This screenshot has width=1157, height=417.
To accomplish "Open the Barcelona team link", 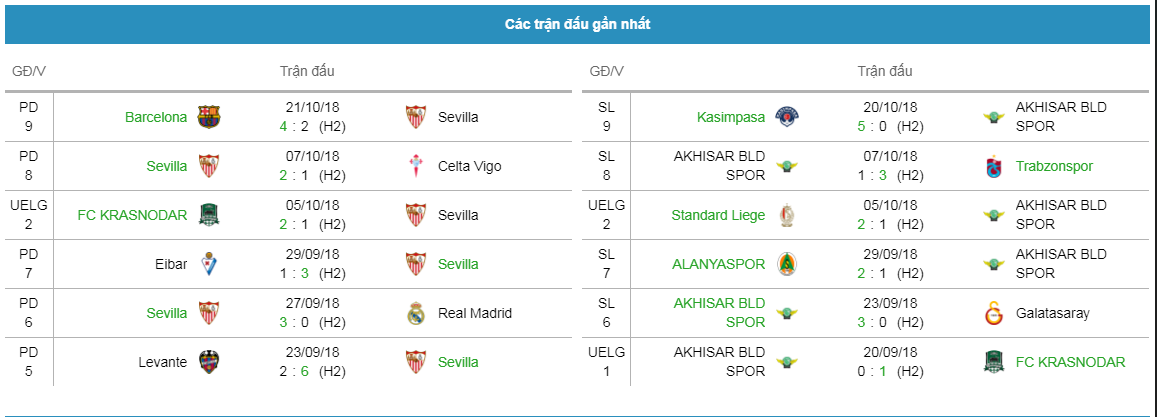I will pyautogui.click(x=156, y=117).
